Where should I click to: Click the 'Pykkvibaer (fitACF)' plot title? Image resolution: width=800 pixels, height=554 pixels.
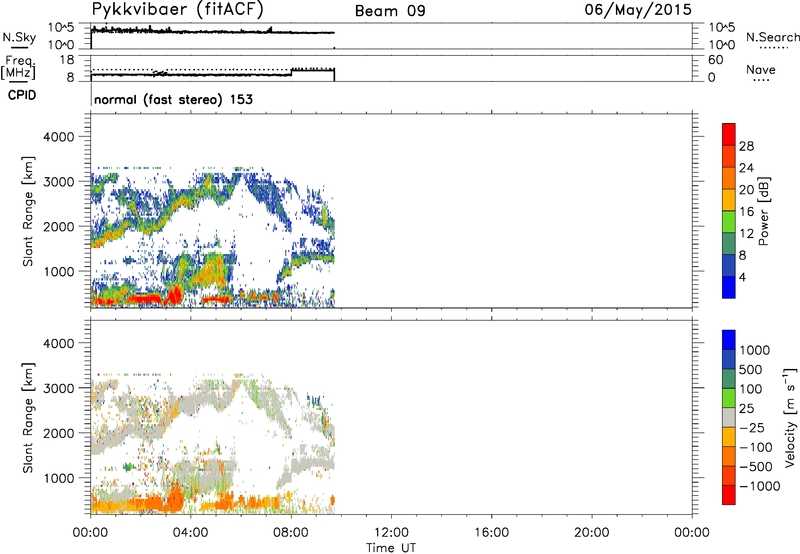click(178, 10)
